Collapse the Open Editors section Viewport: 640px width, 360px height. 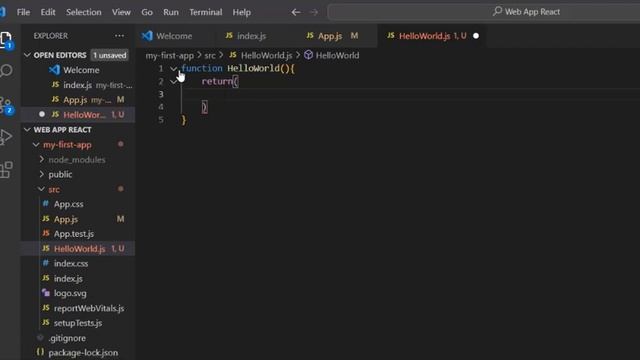point(27,55)
